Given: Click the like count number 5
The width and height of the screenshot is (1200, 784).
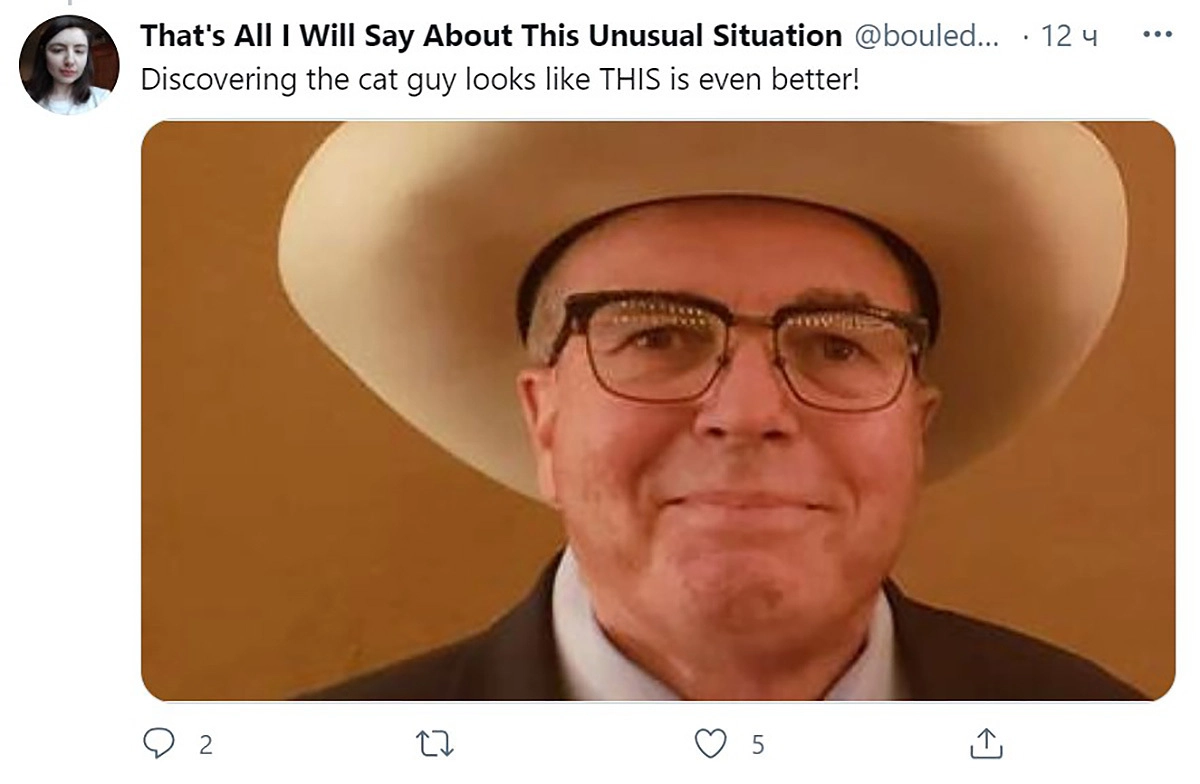Looking at the screenshot, I should tap(757, 745).
